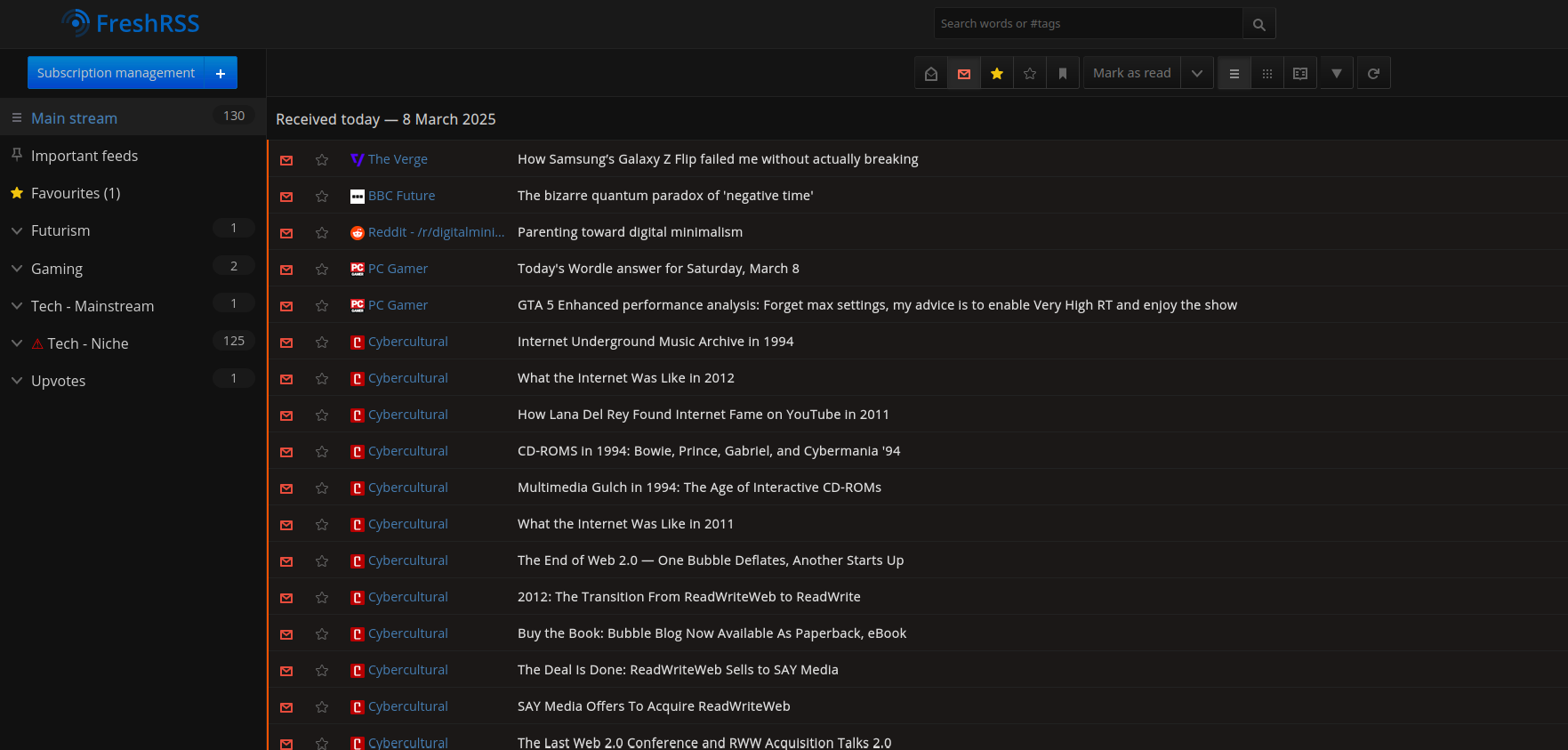Screen dimensions: 1568x750
Task: Star the Multimedia Gulch in 1994 article
Action: [322, 488]
